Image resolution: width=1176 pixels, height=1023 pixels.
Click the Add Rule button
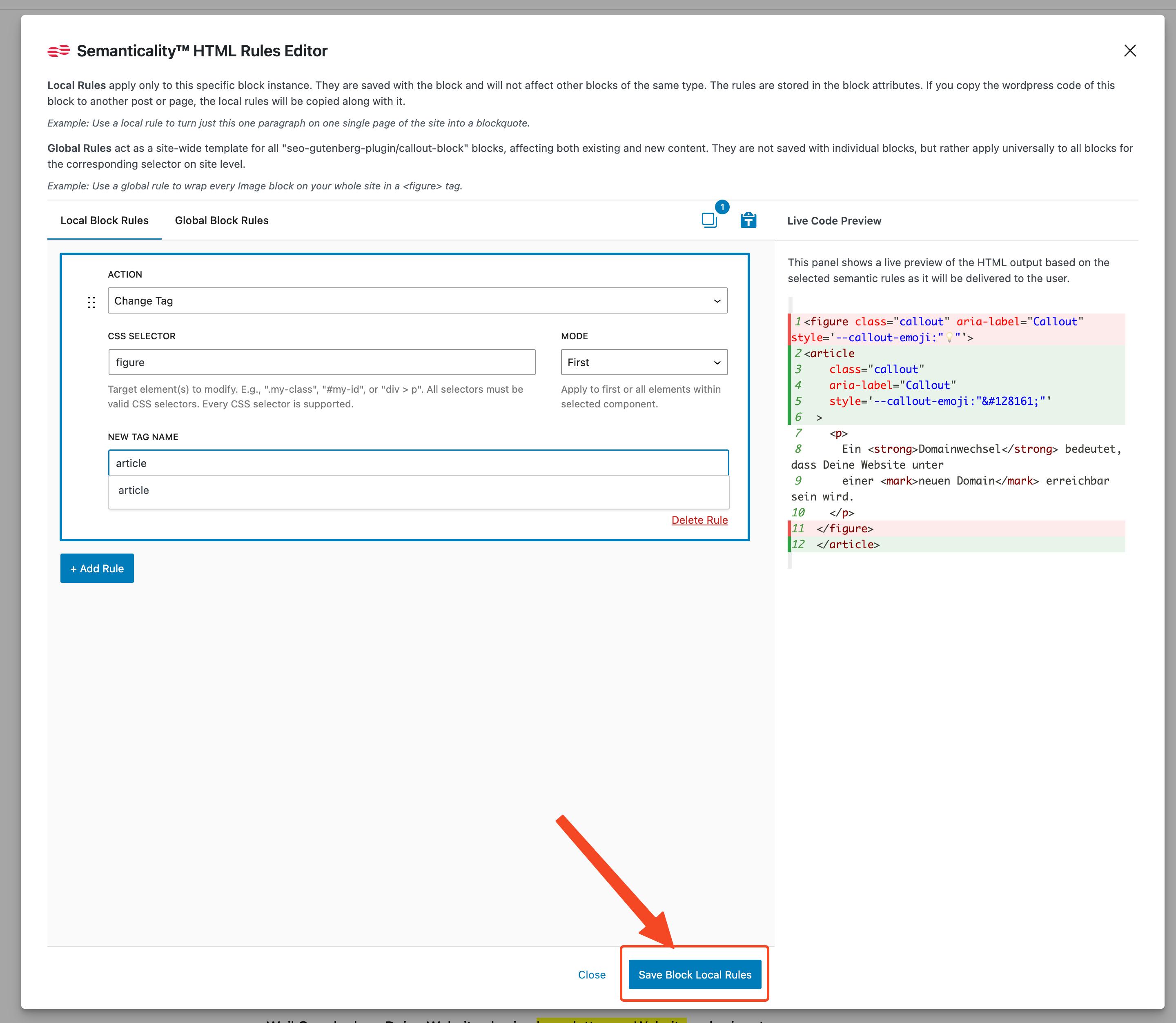coord(97,569)
